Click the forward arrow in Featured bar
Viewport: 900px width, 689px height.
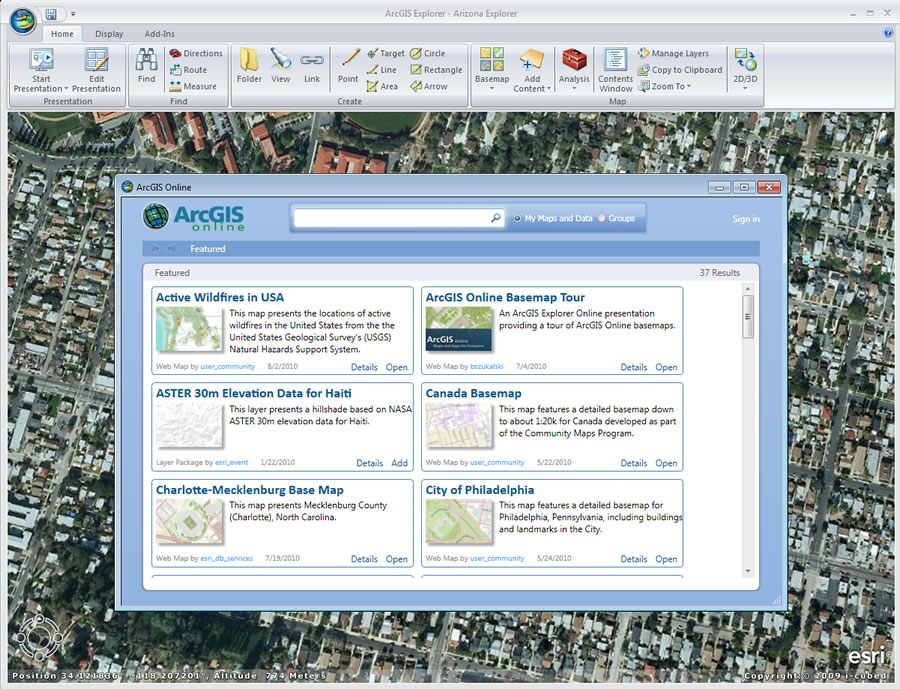(x=172, y=249)
